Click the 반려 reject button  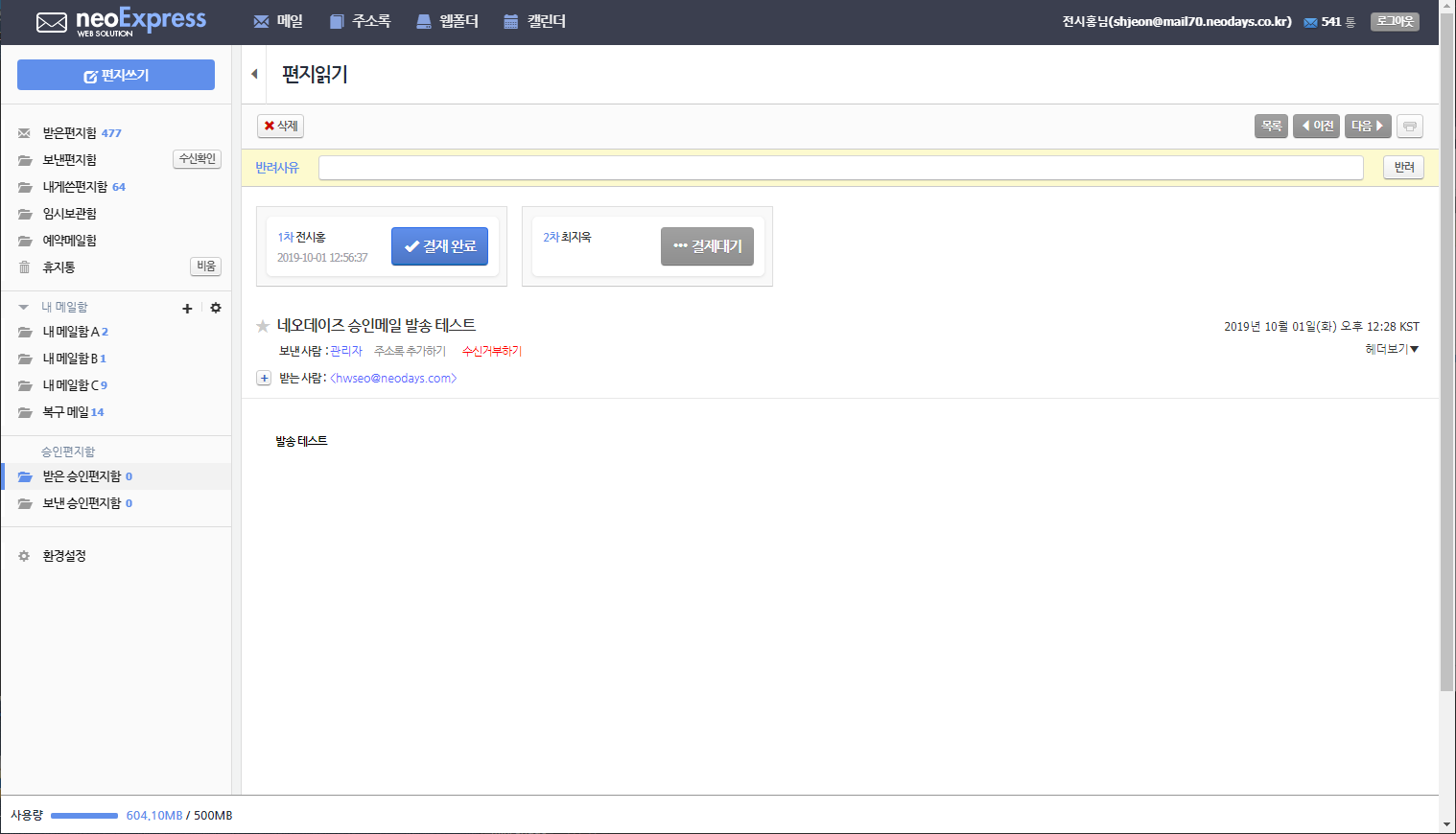1404,168
